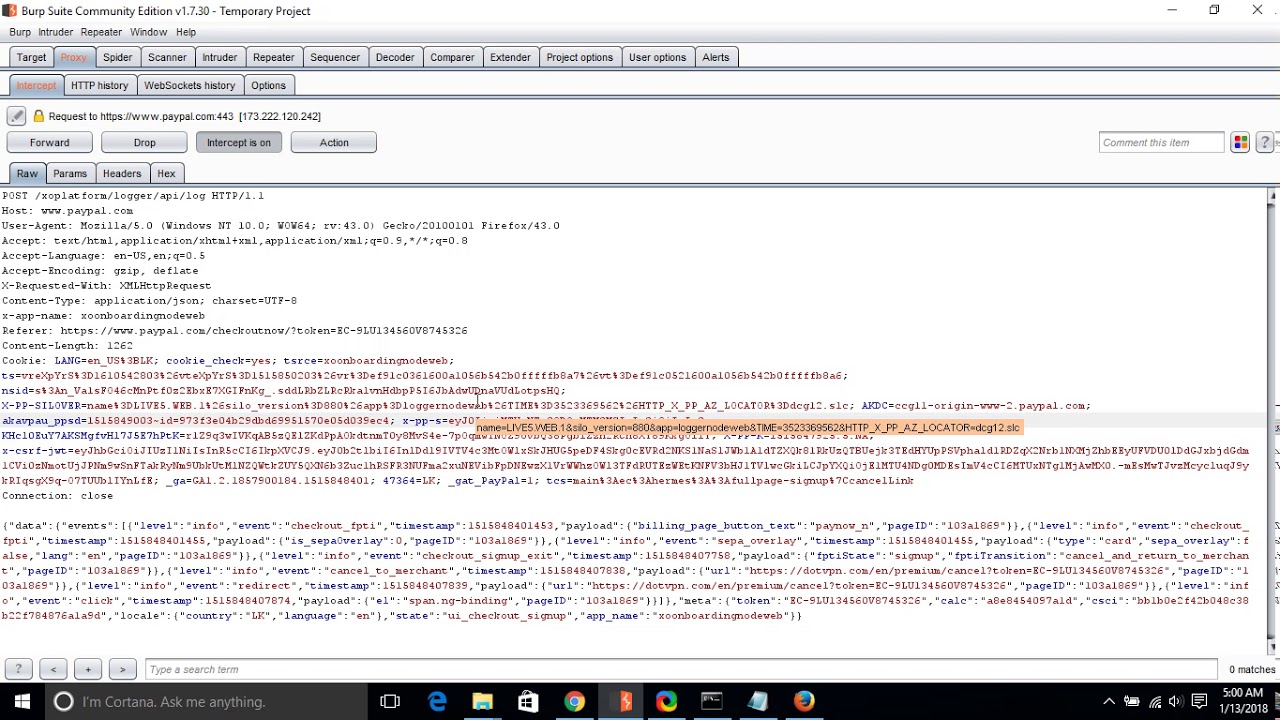Switch to the WebSockets history sub-tab

[189, 85]
